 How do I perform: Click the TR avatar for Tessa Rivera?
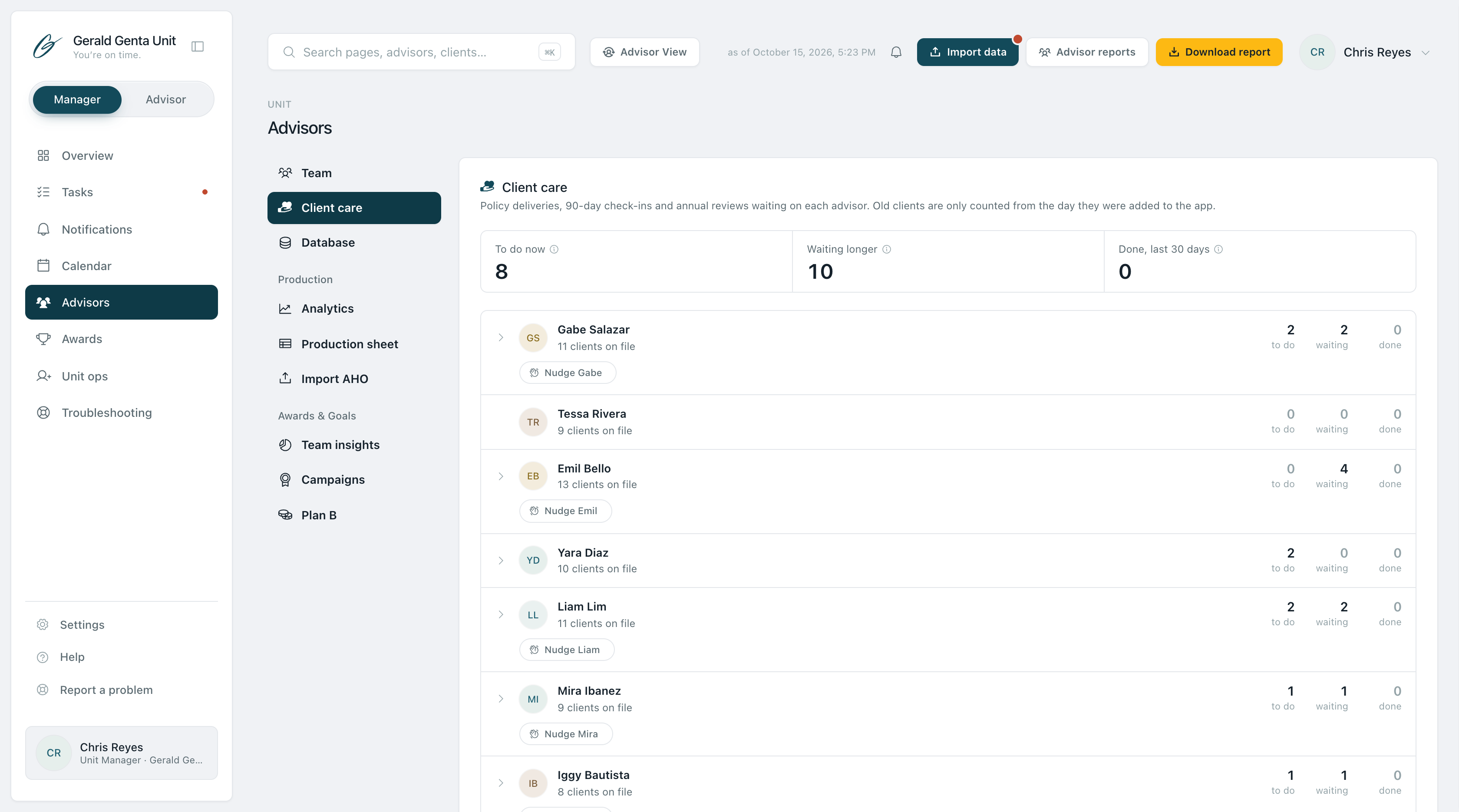tap(533, 423)
